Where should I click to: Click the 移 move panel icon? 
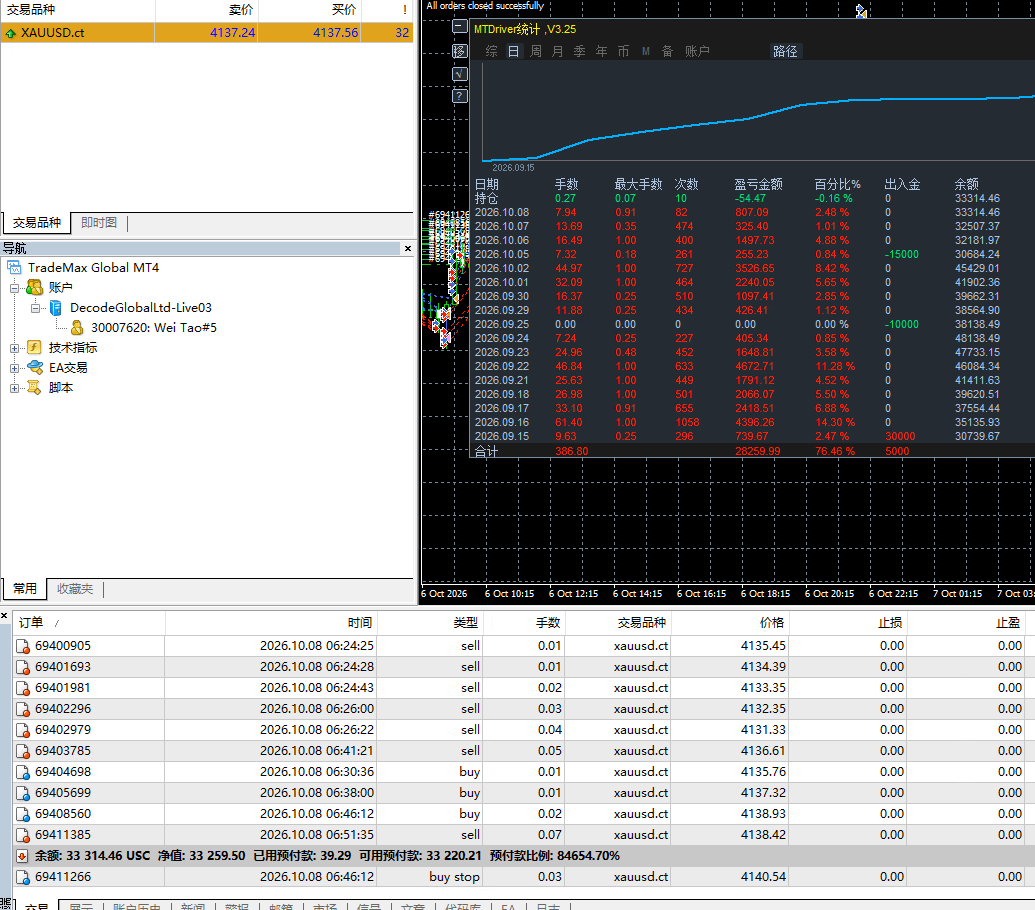click(459, 51)
